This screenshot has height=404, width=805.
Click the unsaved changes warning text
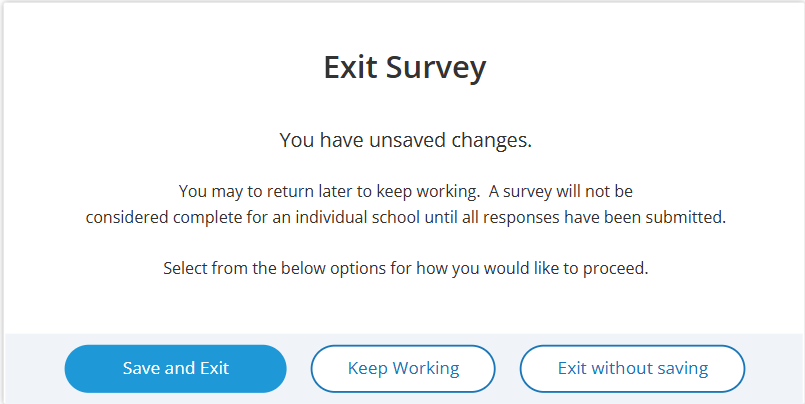(x=405, y=141)
